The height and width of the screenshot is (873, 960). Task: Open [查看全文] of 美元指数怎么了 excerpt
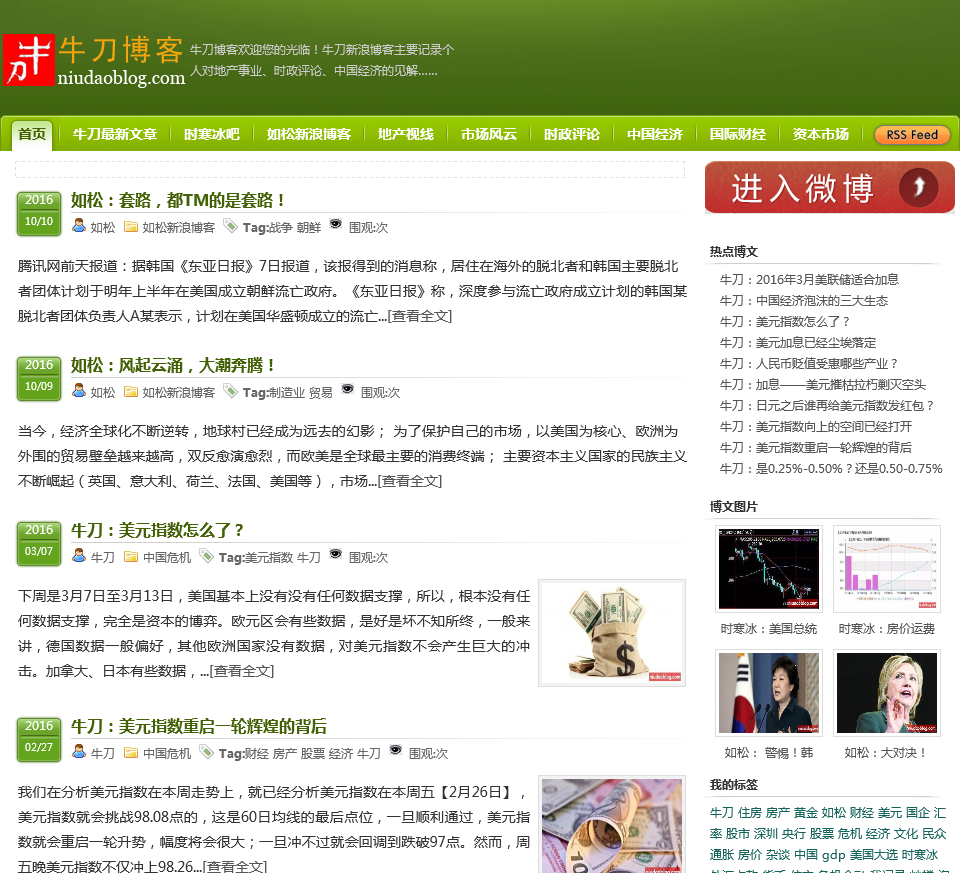point(242,671)
